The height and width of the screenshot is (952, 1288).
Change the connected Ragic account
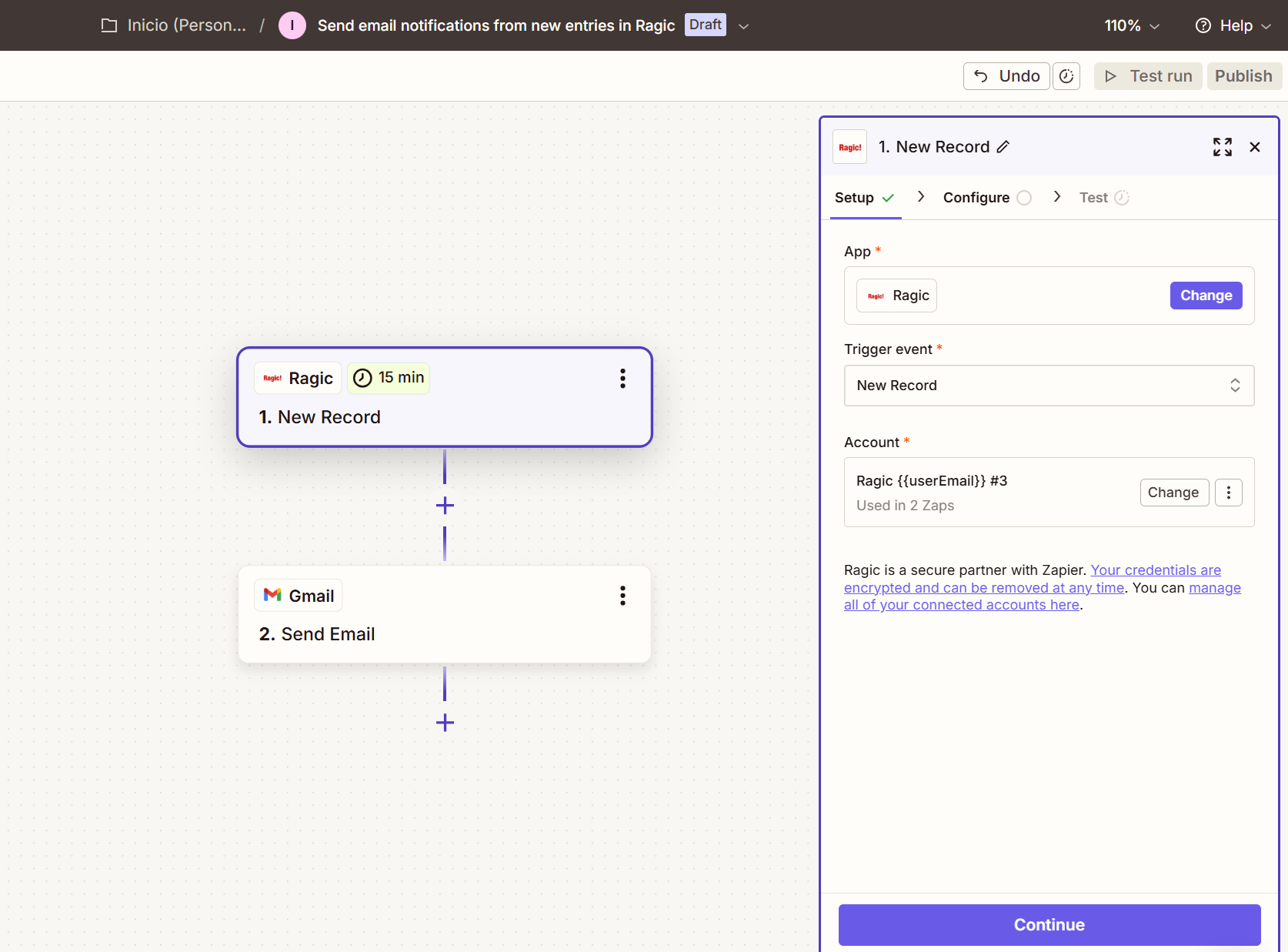pos(1173,493)
